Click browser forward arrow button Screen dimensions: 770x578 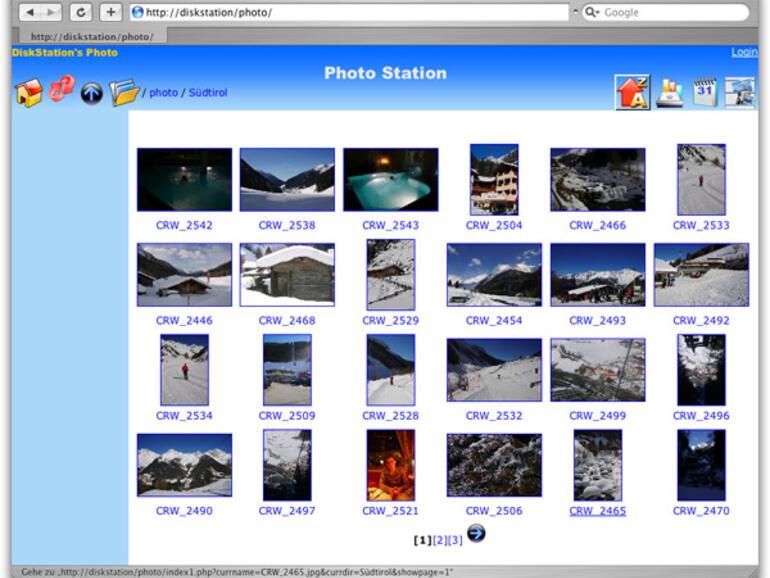click(x=51, y=12)
